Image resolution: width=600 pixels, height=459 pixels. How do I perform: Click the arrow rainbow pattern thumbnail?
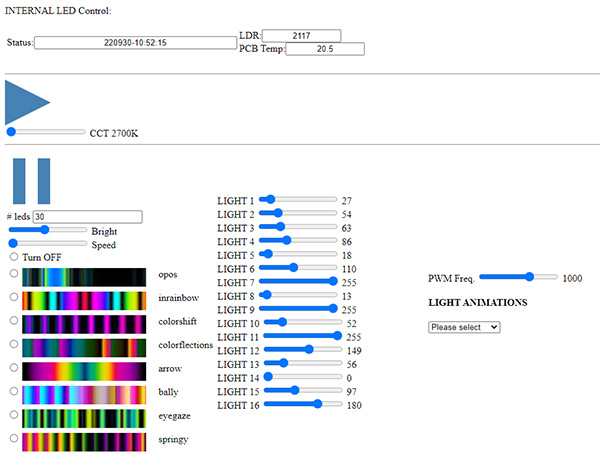pyautogui.click(x=84, y=370)
